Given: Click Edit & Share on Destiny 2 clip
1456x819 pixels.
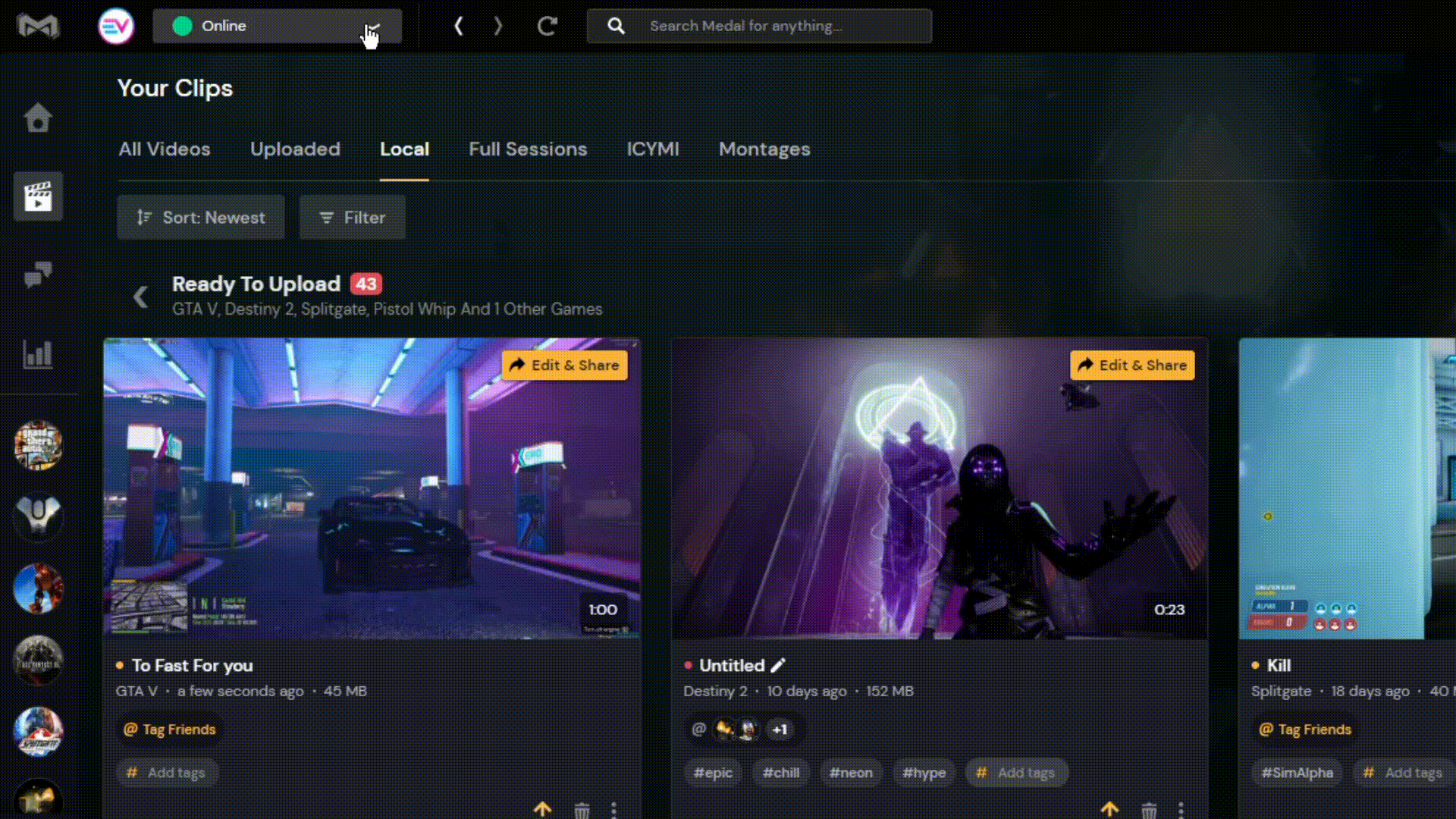Looking at the screenshot, I should pos(1132,366).
